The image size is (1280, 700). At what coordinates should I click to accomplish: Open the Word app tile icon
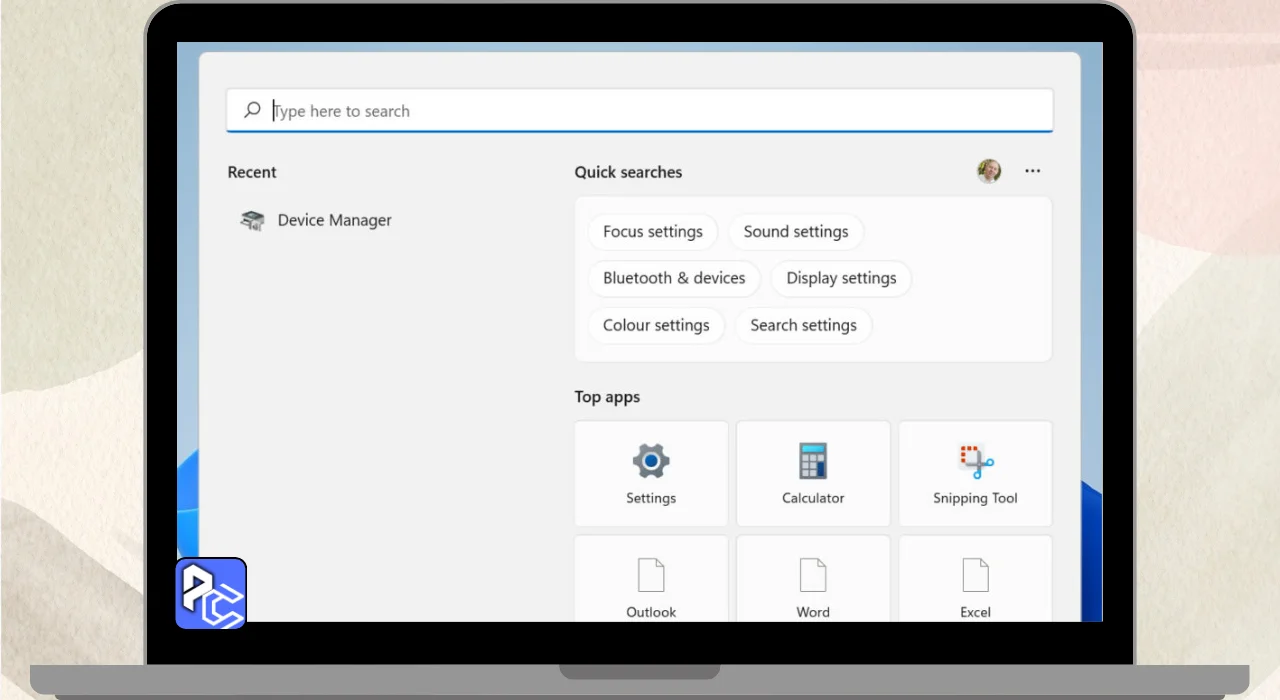coord(813,575)
